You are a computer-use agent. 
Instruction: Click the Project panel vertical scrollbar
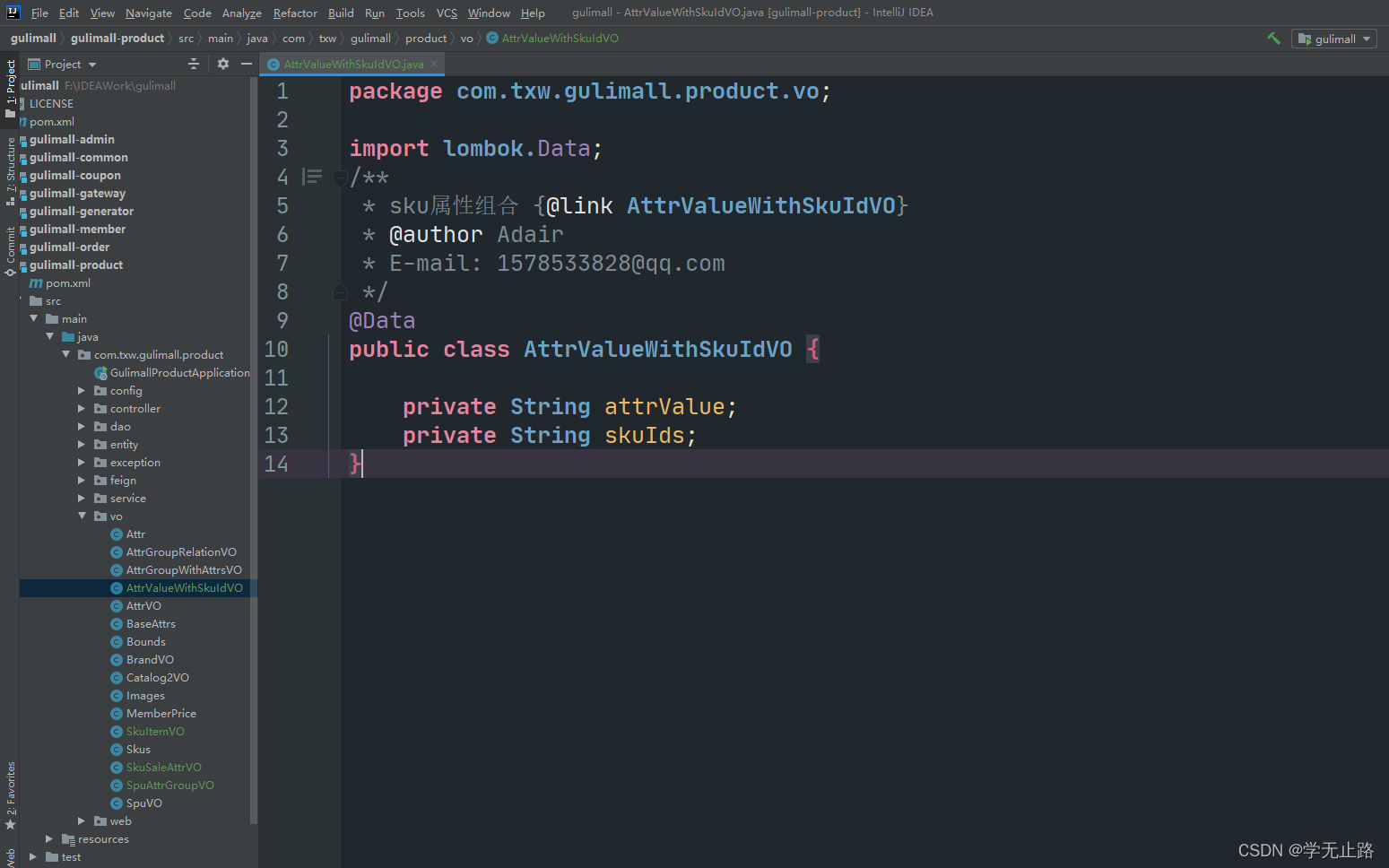(254, 448)
